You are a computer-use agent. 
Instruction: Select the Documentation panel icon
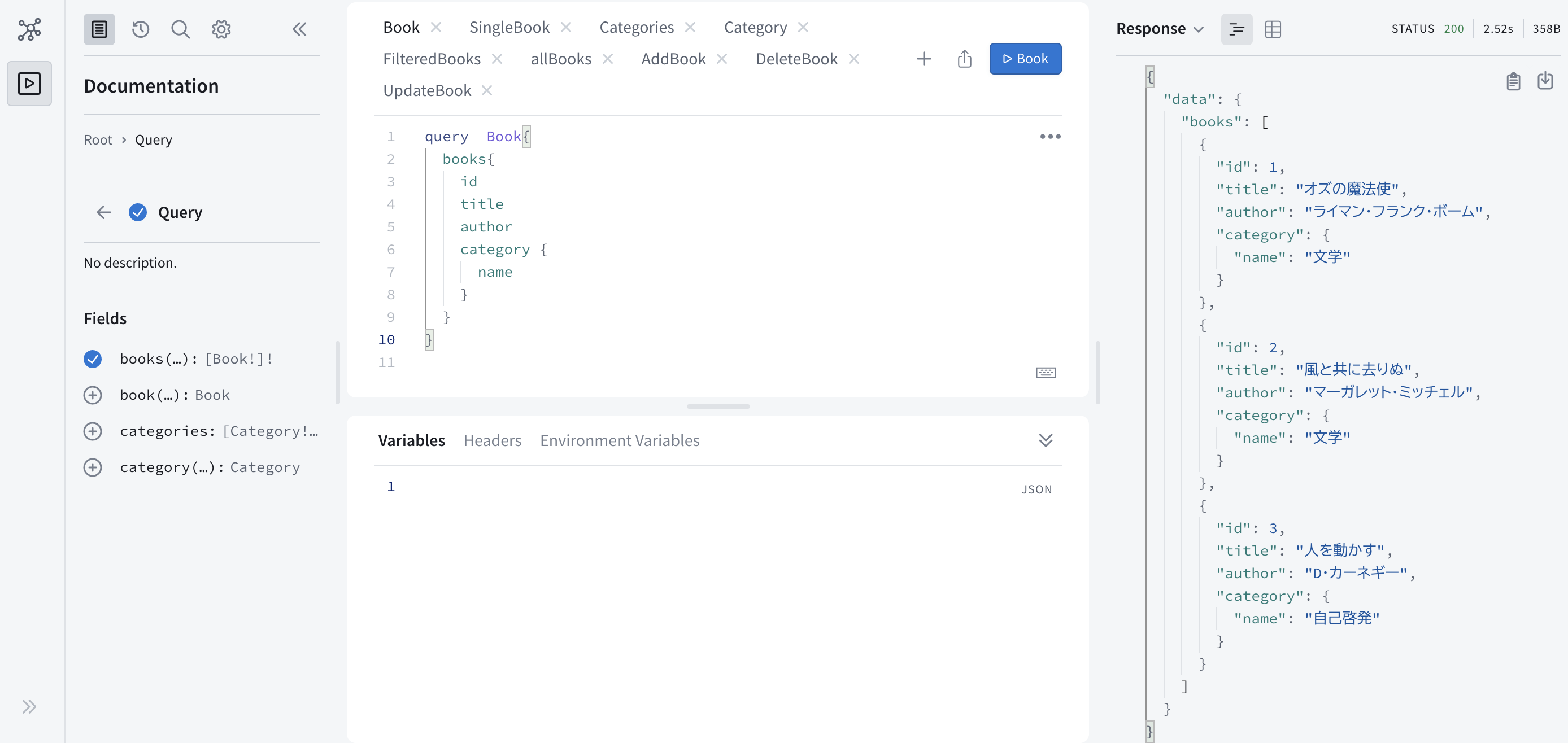(99, 29)
